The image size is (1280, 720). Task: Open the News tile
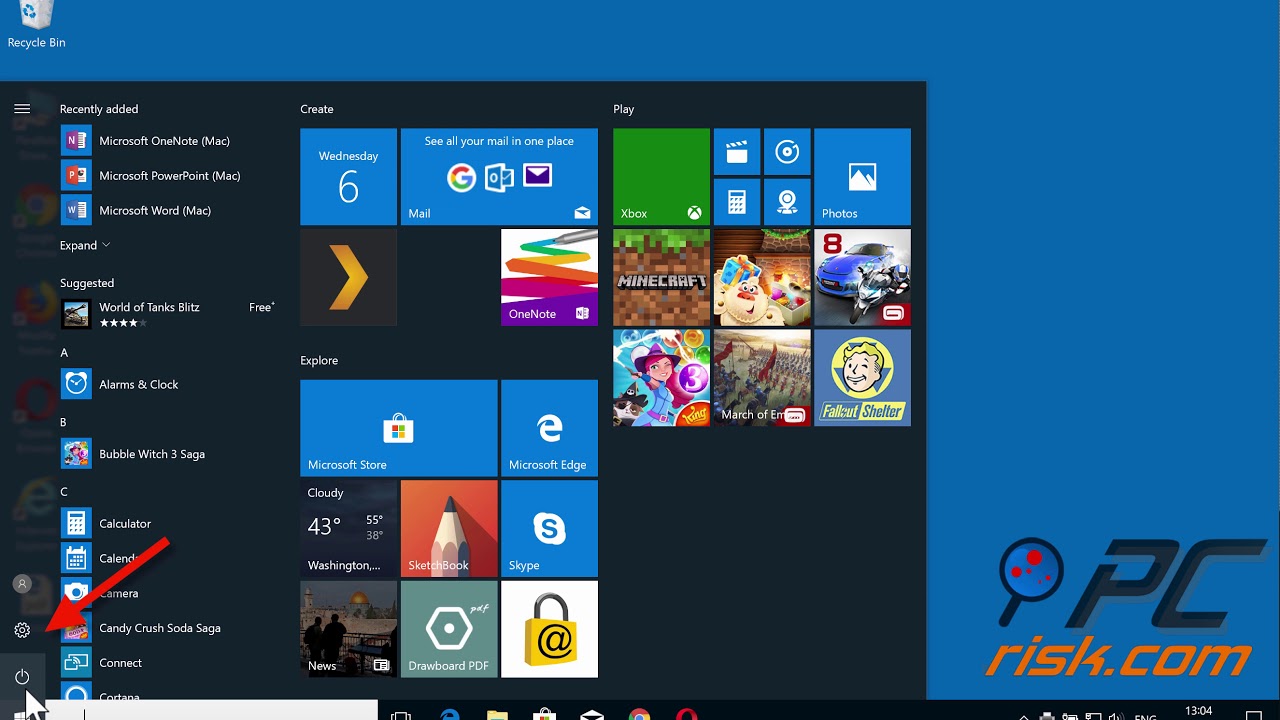tap(348, 629)
